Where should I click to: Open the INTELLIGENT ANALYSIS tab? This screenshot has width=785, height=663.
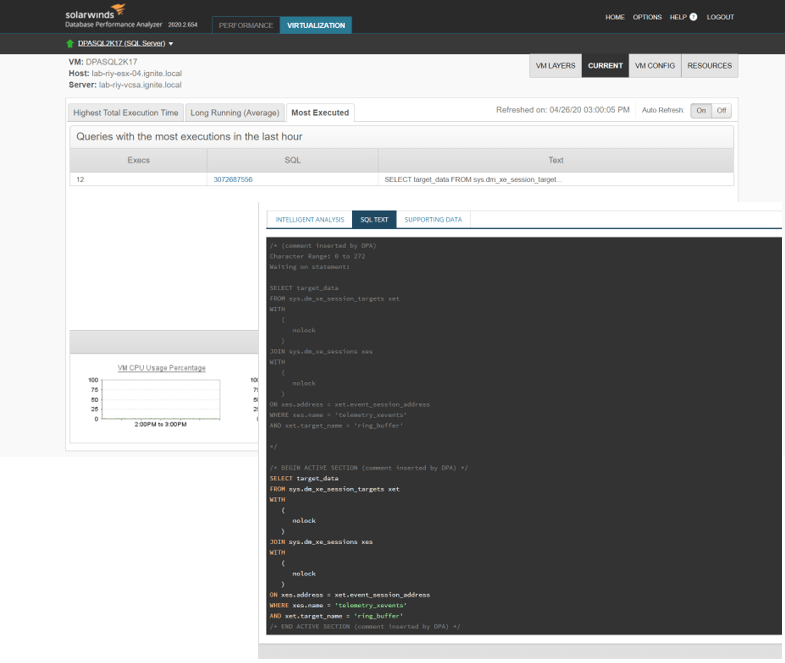click(x=310, y=219)
